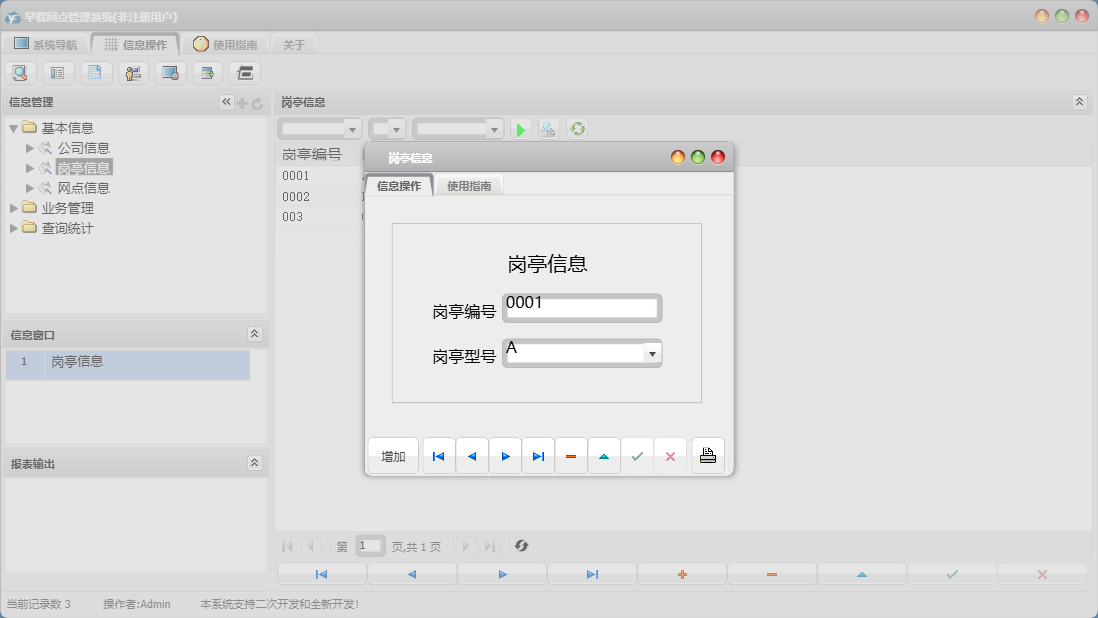Open the add-record toolbar icon next to it
The width and height of the screenshot is (1098, 618).
pos(207,72)
